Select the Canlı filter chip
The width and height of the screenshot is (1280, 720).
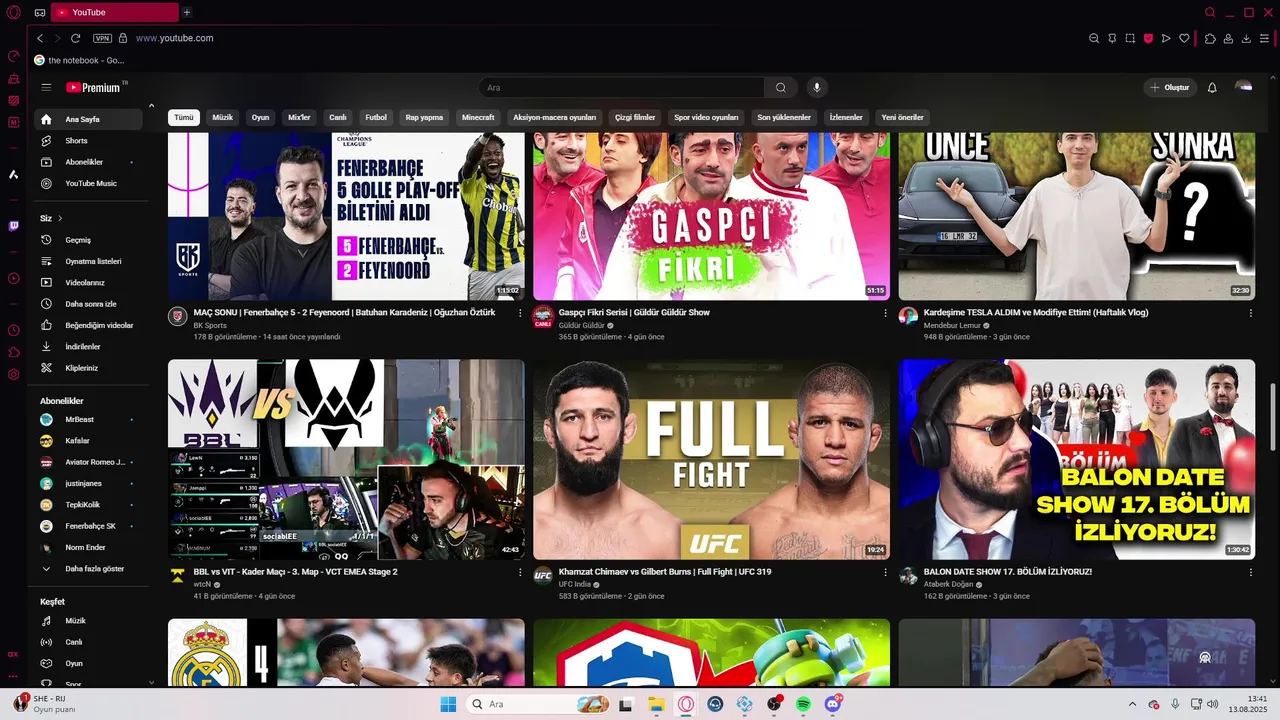coord(338,117)
